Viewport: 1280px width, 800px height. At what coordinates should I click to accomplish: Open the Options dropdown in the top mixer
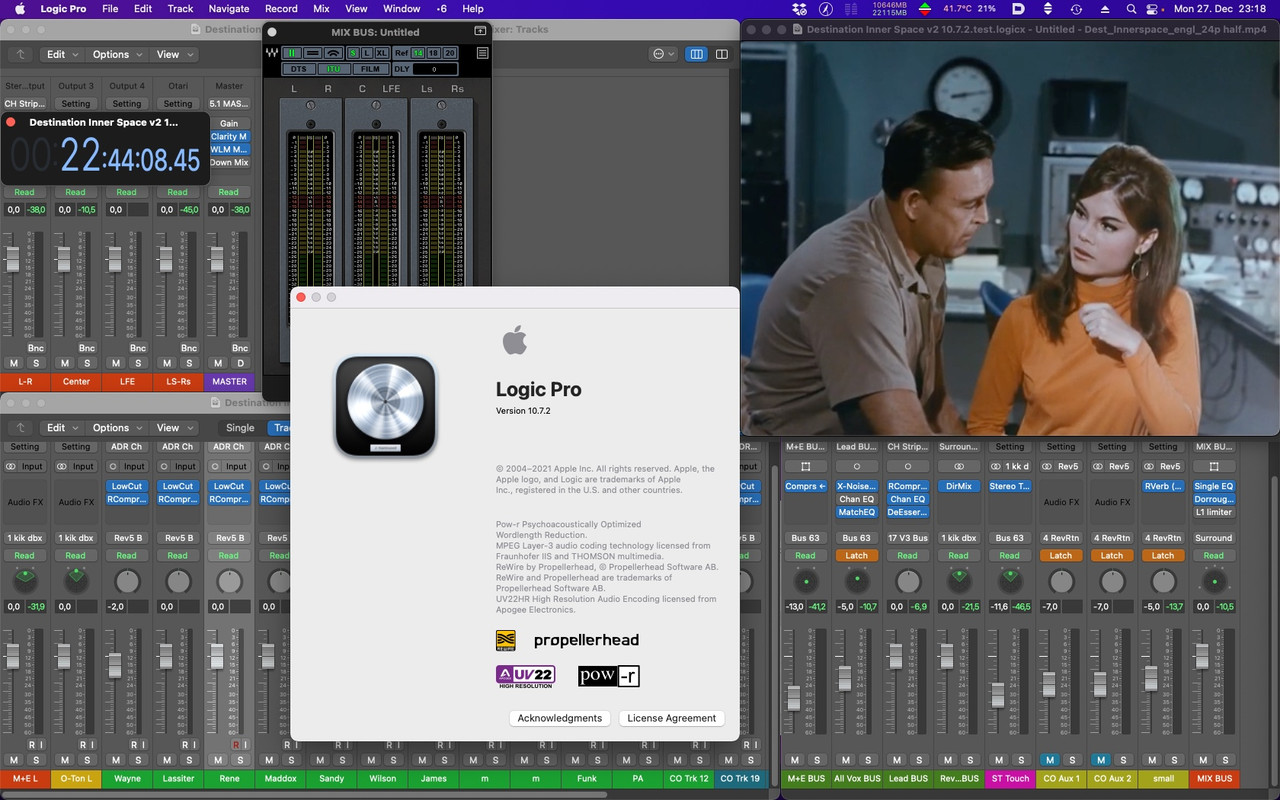point(116,54)
